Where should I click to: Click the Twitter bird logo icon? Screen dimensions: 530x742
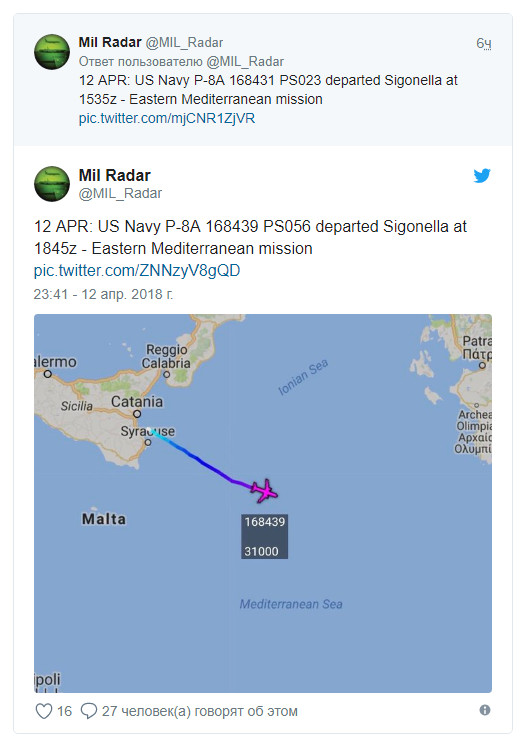[482, 176]
